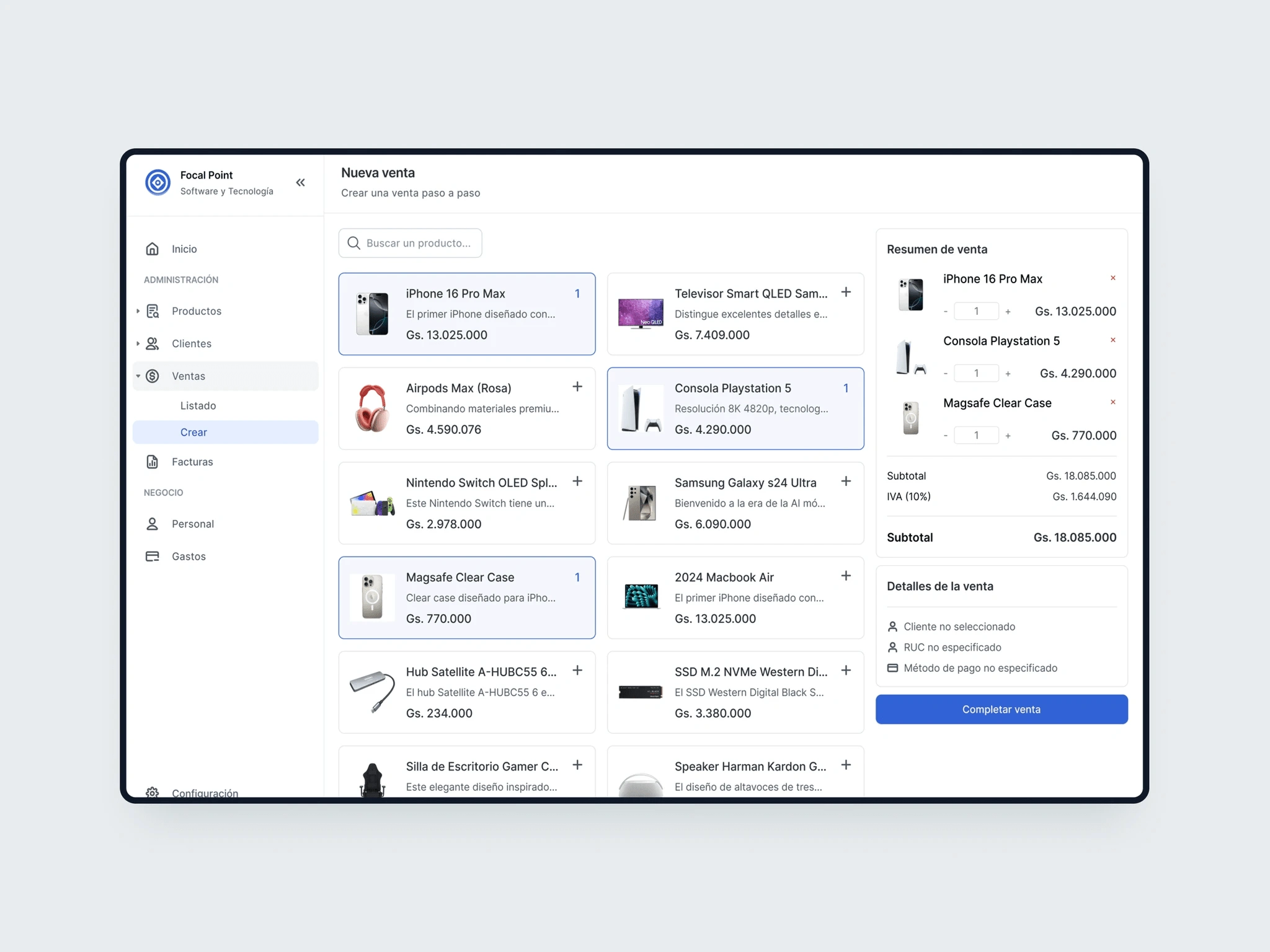
Task: Edit iPhone 16 Pro Max quantity field
Action: click(x=977, y=311)
